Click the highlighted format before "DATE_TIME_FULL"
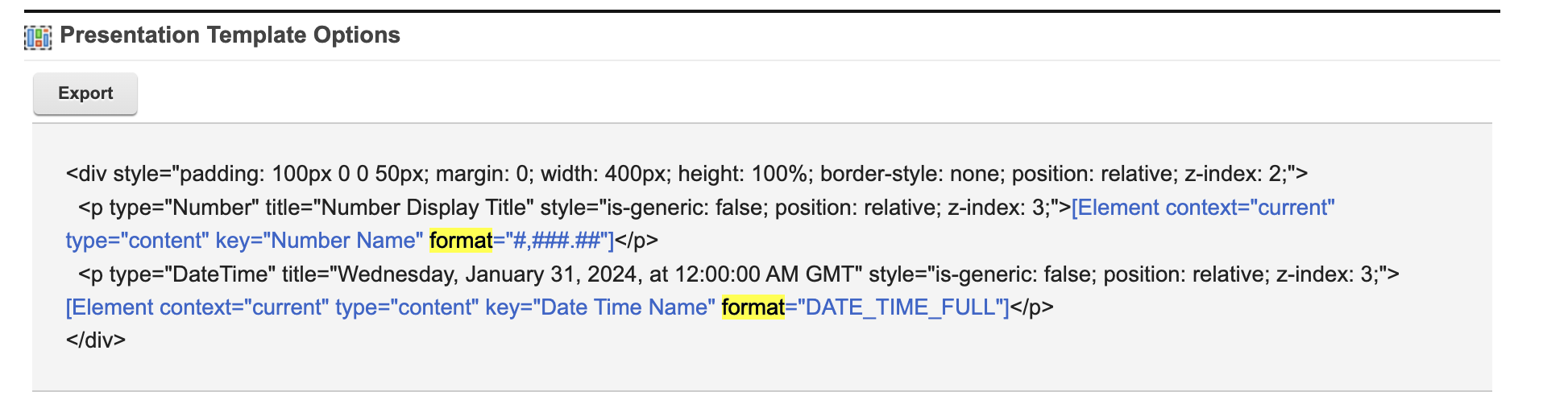This screenshot has height=404, width=1568. [x=753, y=307]
